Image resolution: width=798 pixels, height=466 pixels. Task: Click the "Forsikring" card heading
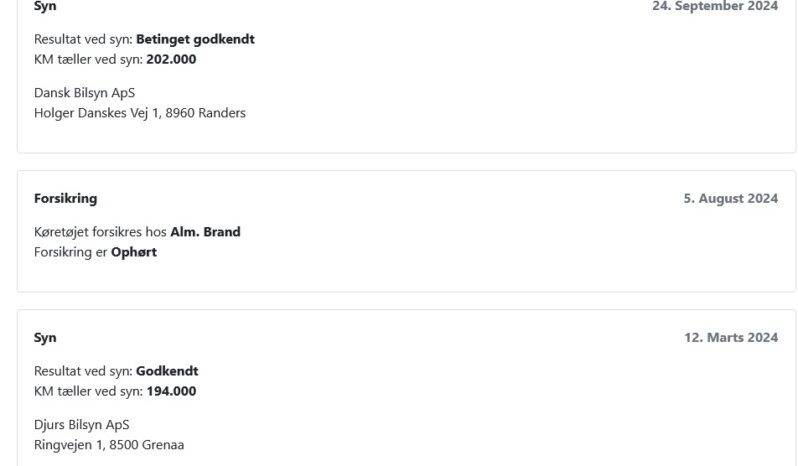[x=65, y=198]
